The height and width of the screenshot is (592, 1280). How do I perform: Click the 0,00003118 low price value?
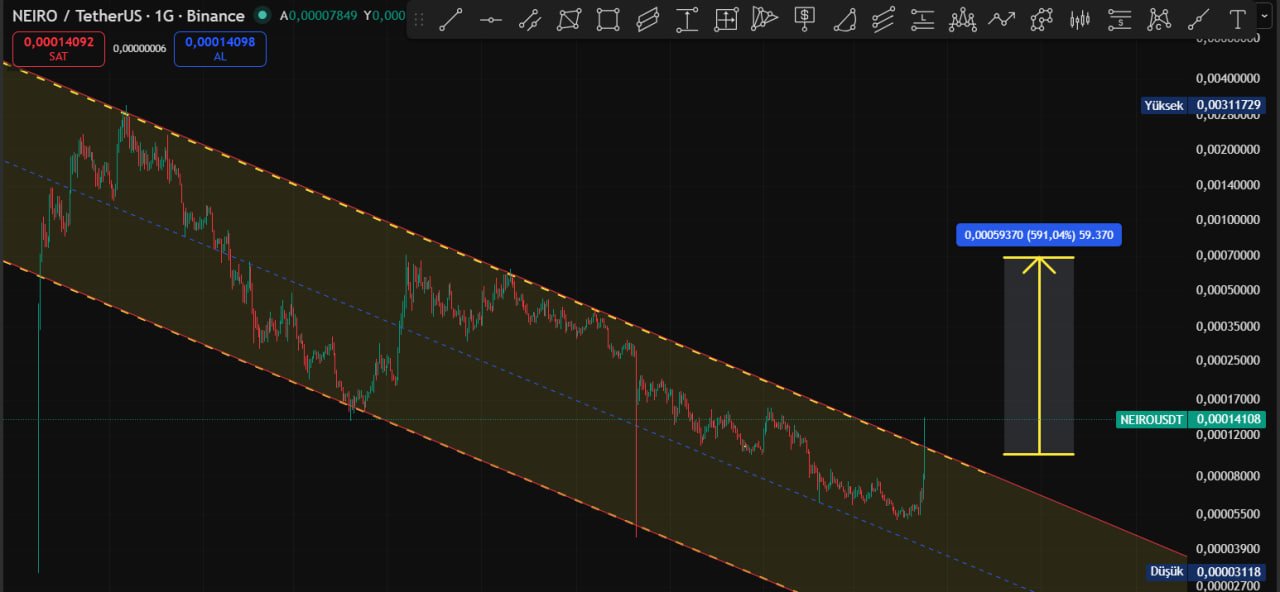1228,572
